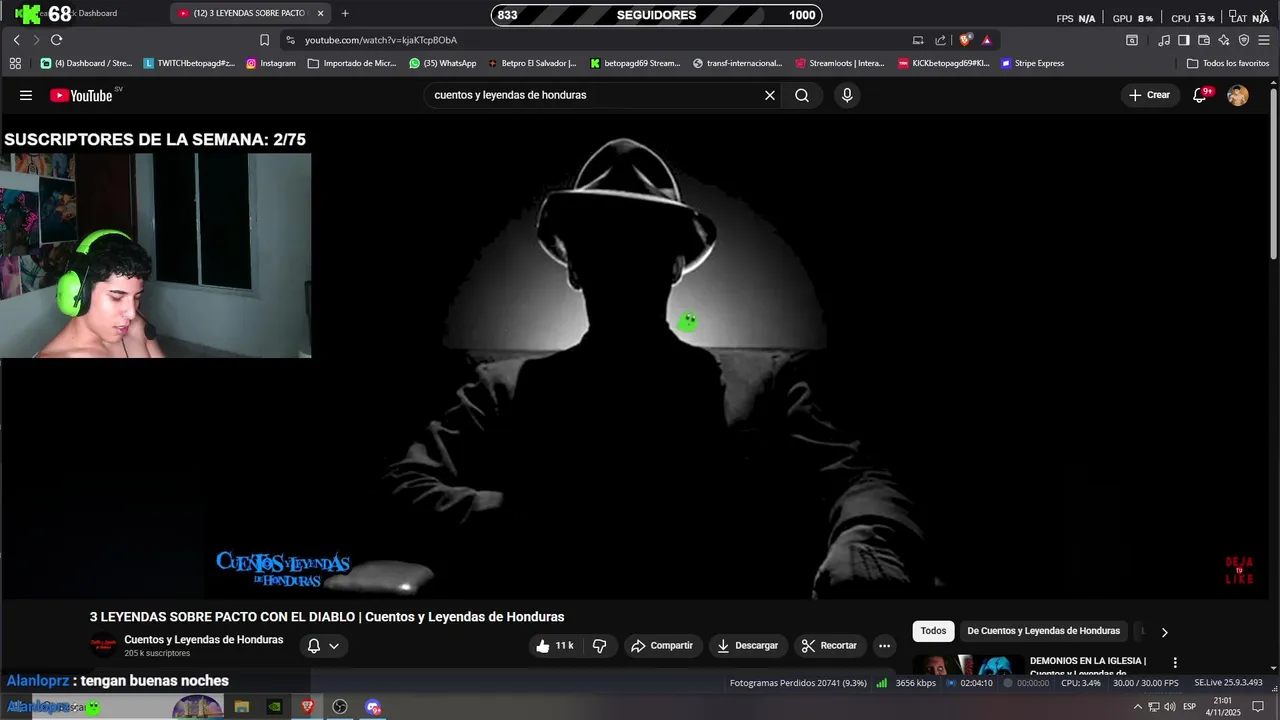Image resolution: width=1280 pixels, height=720 pixels.
Task: Run the search with the magnifier button
Action: [802, 95]
